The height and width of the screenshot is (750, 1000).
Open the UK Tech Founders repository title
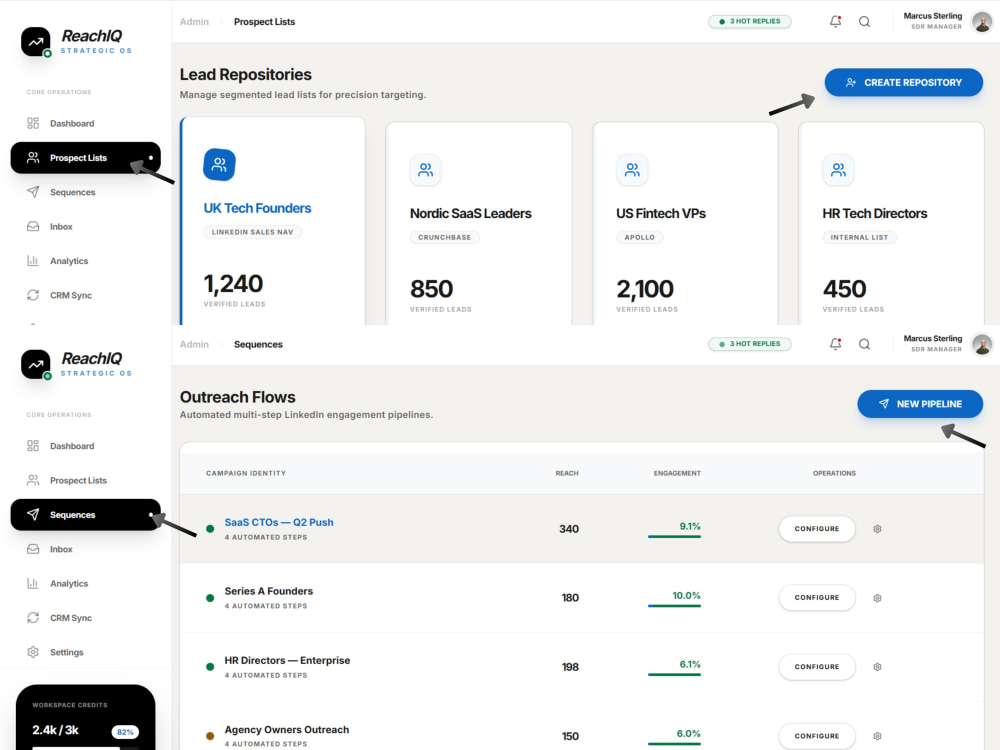coord(257,208)
